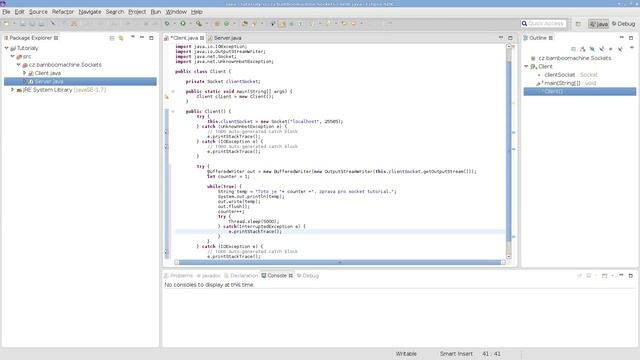Click the Quick Access search field
This screenshot has height=360, width=640.
tap(545, 24)
